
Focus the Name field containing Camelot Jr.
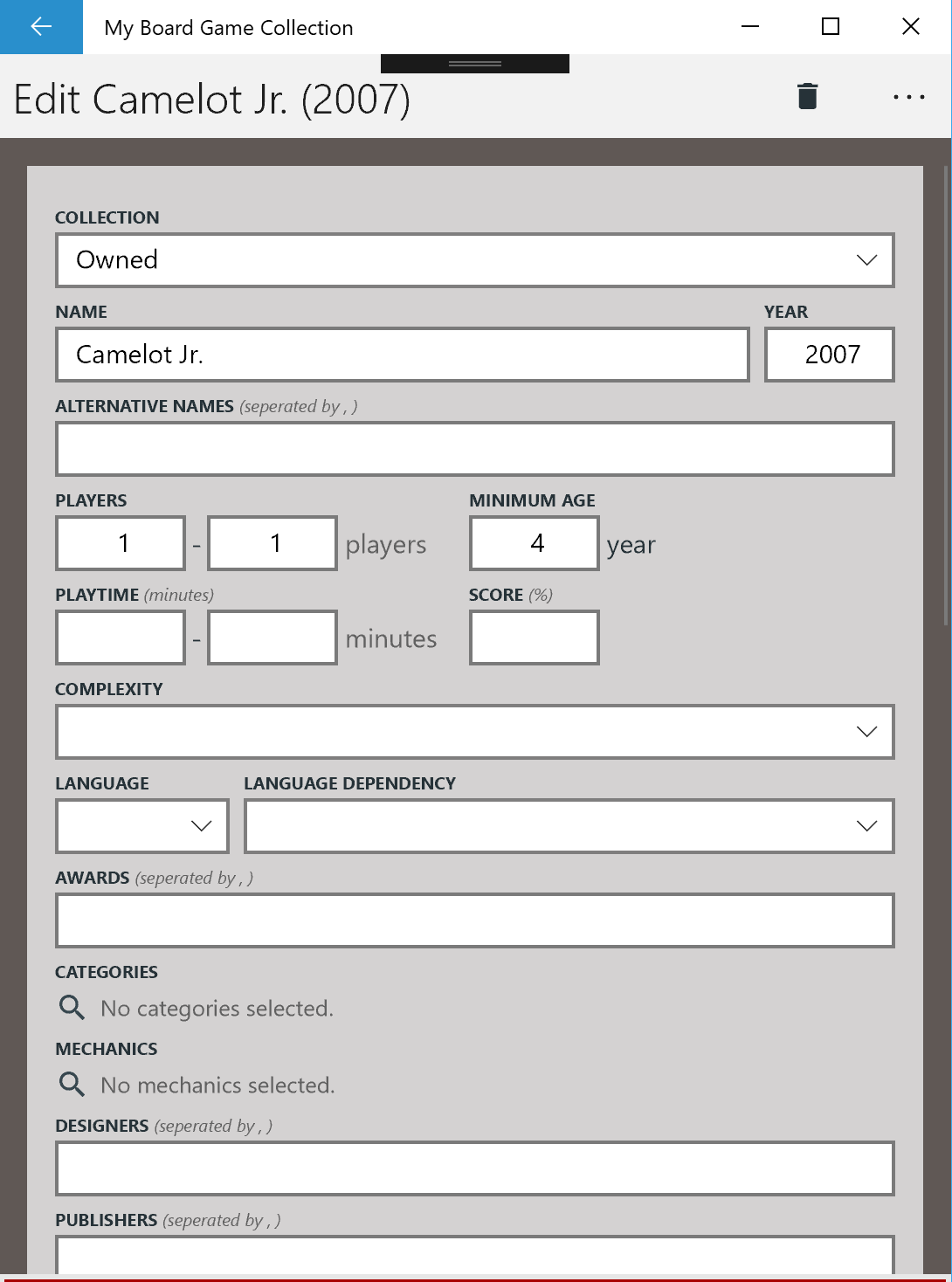point(403,355)
